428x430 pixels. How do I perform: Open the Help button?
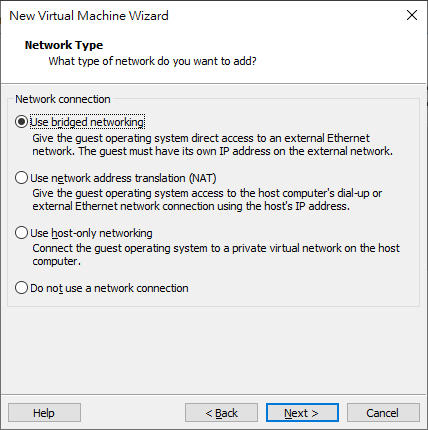44,413
